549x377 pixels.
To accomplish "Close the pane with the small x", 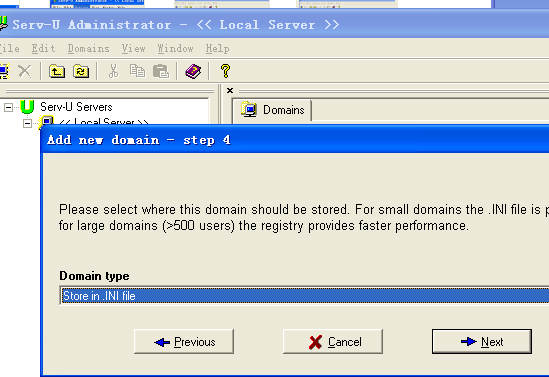I will [x=230, y=91].
